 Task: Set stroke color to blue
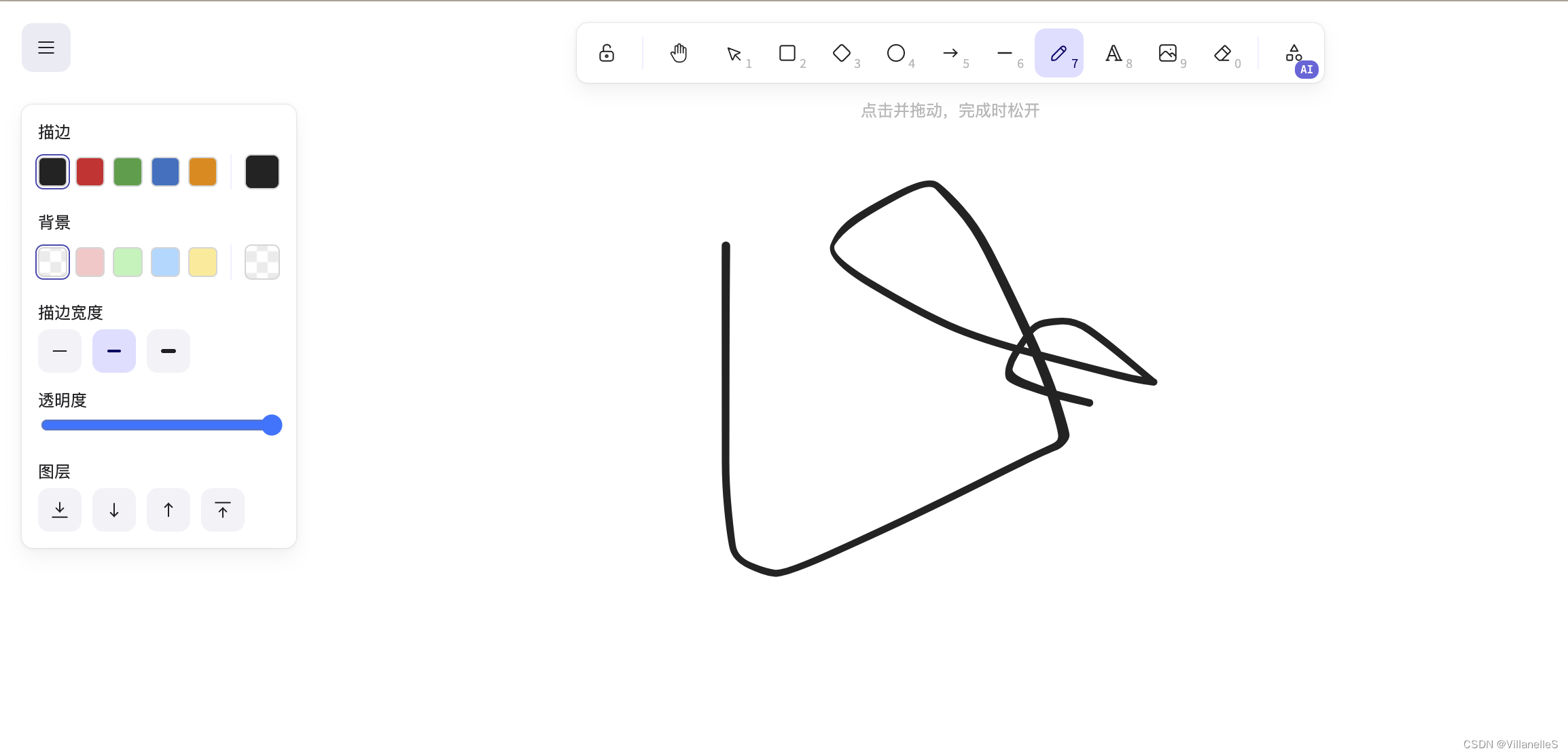(165, 172)
